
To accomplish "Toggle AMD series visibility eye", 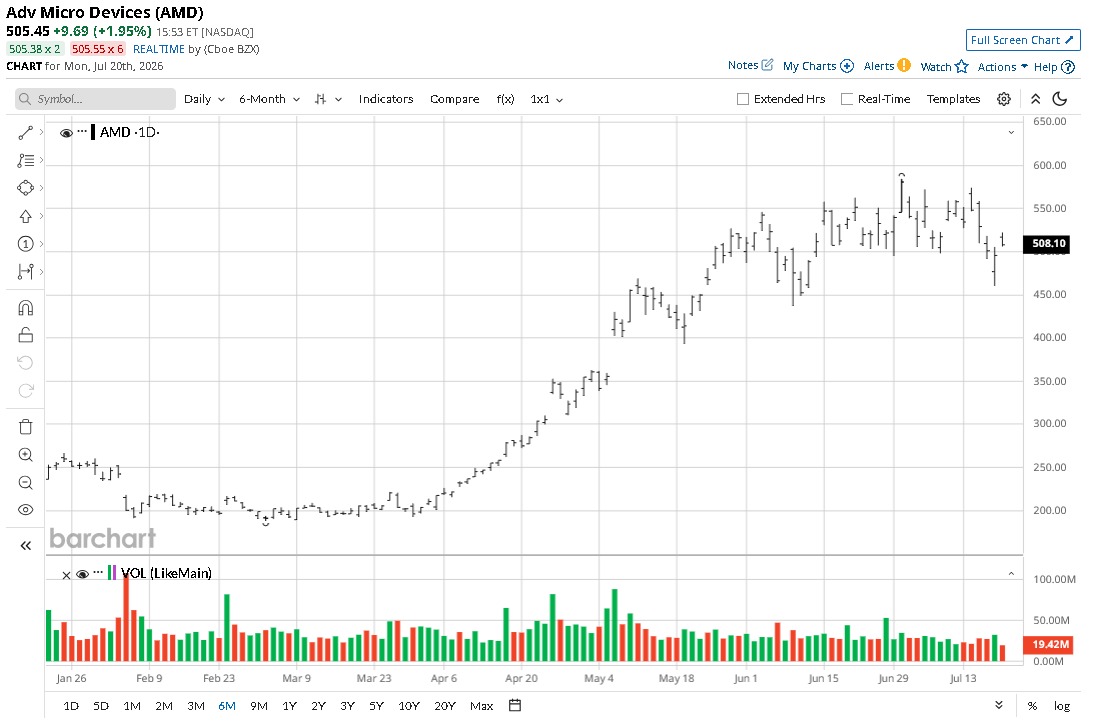I will 66,133.
